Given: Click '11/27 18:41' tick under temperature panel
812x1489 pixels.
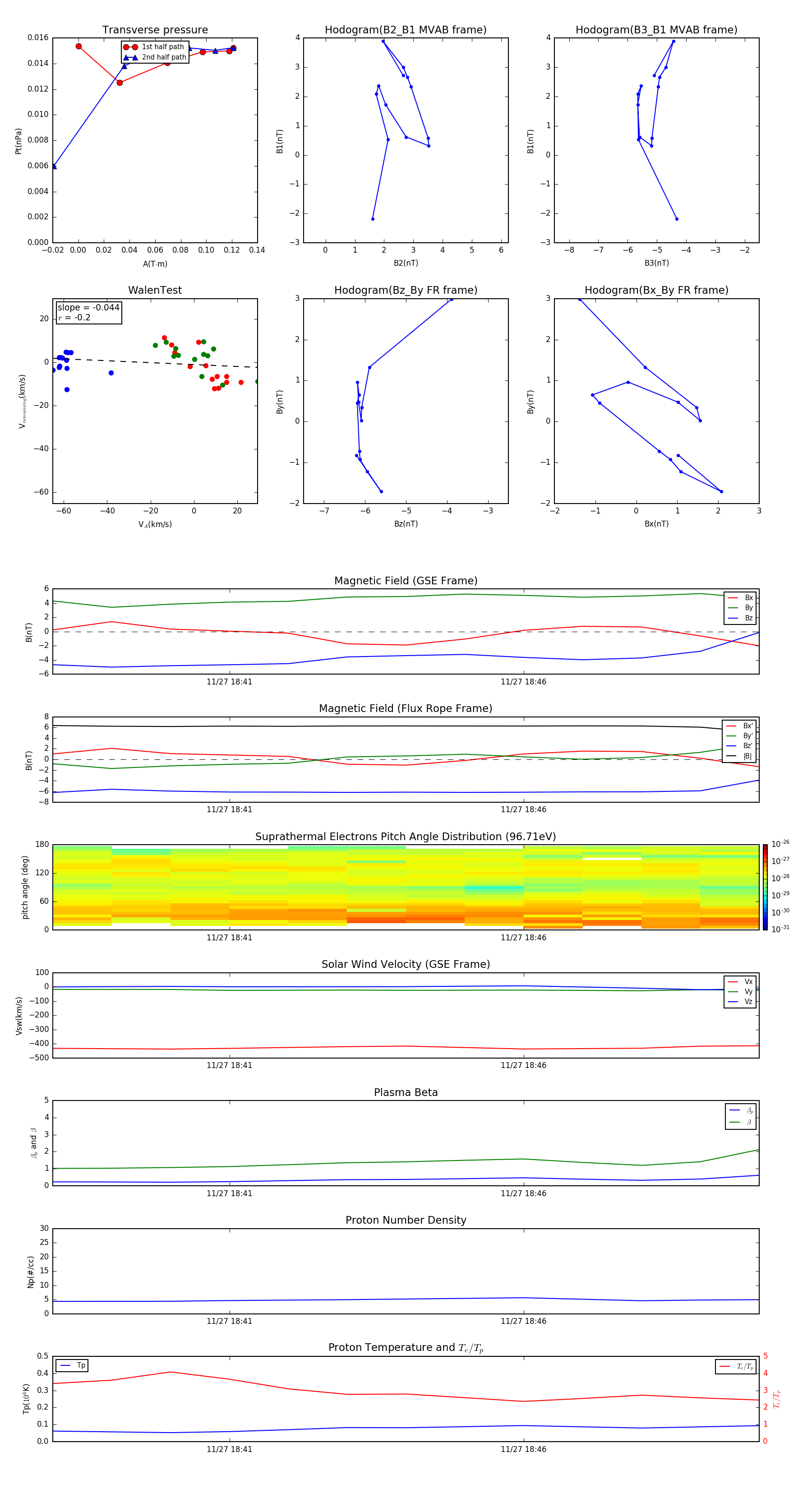Looking at the screenshot, I should (x=230, y=1449).
